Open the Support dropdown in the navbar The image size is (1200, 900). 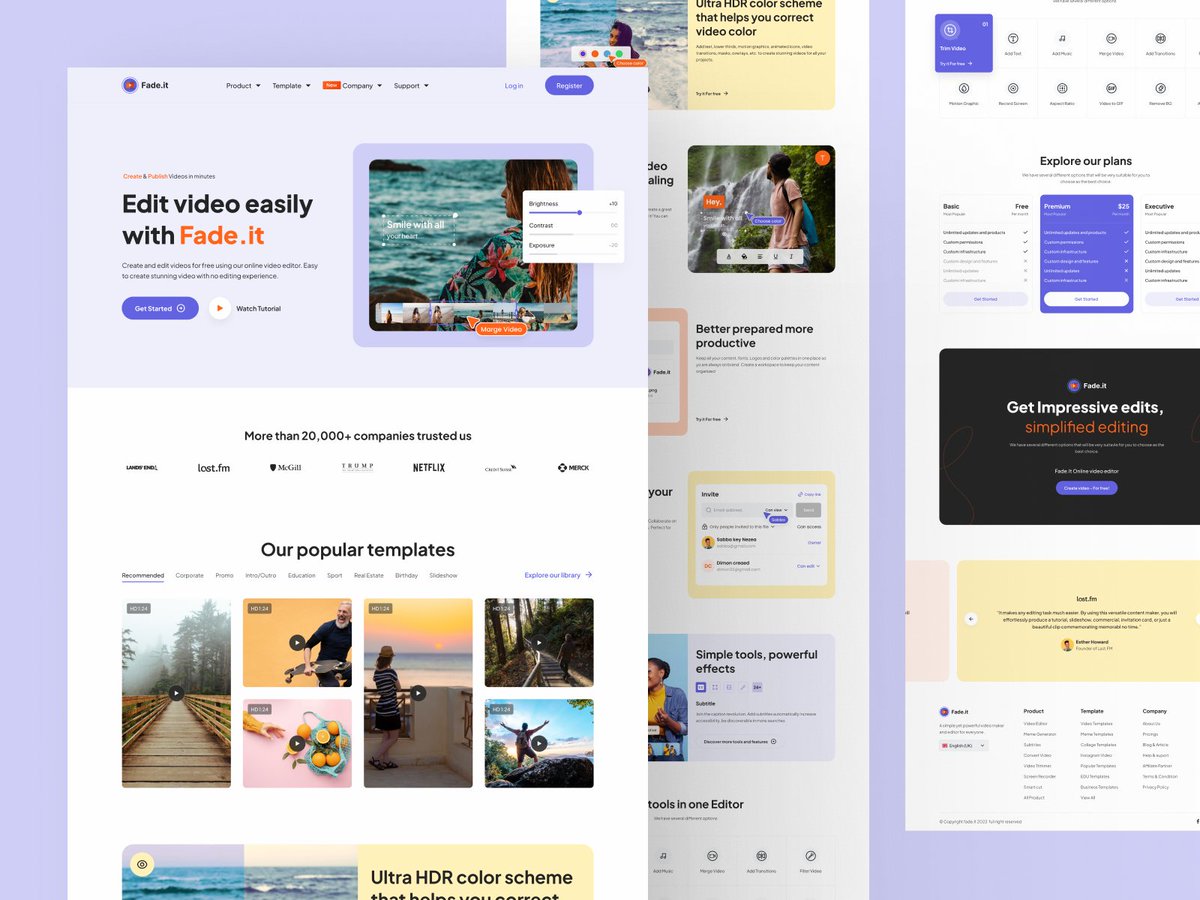tap(411, 86)
